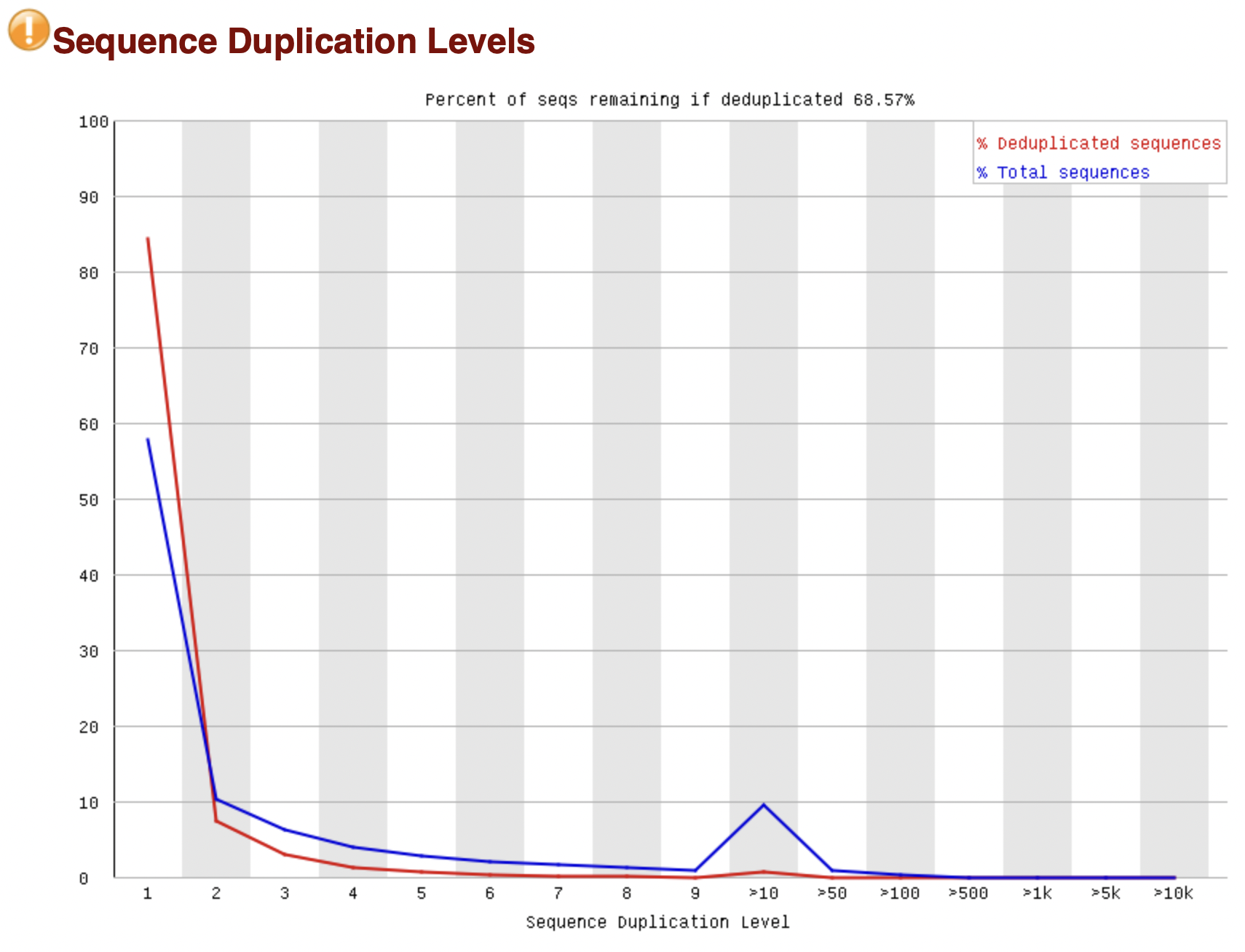Click the y-axis tick label '50'
This screenshot has width=1245, height=952.
tap(89, 500)
